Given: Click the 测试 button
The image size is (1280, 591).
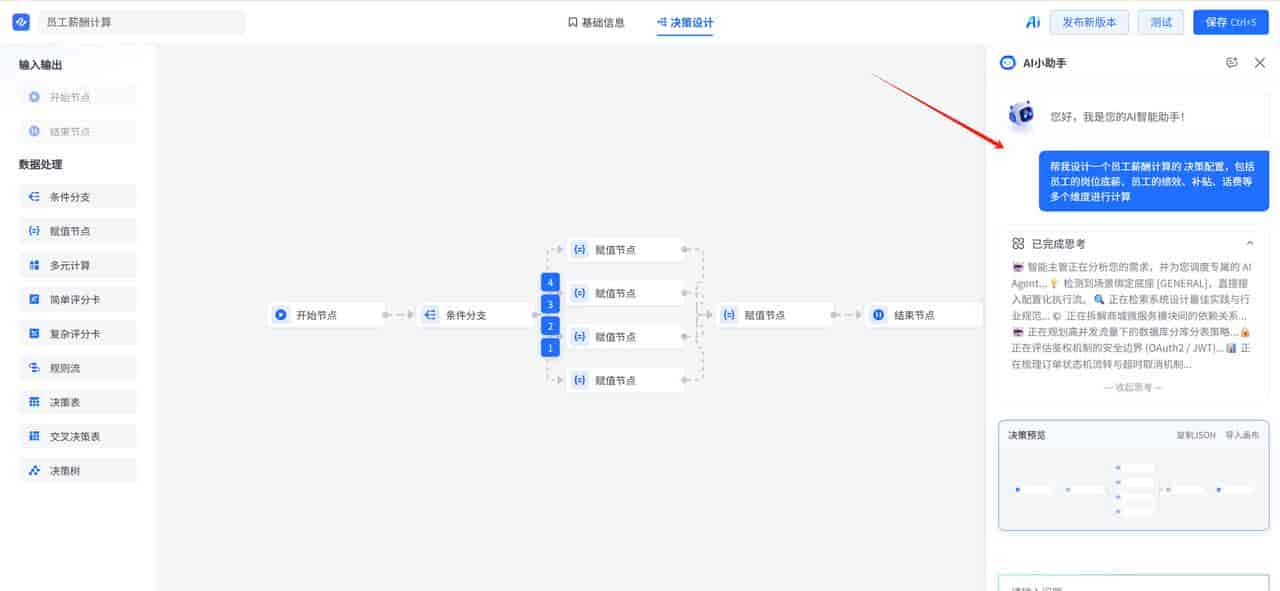Looking at the screenshot, I should [x=1161, y=22].
